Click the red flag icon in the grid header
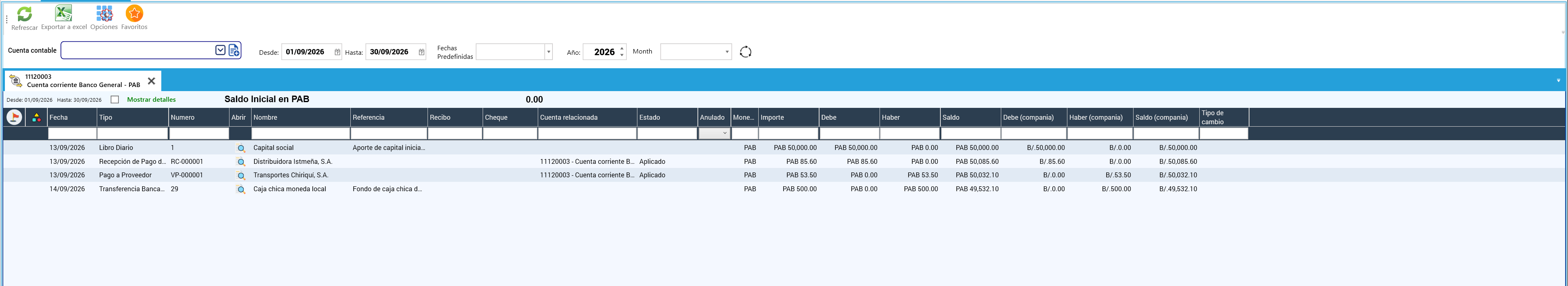Screen dimensions: 1568x286 [14, 117]
